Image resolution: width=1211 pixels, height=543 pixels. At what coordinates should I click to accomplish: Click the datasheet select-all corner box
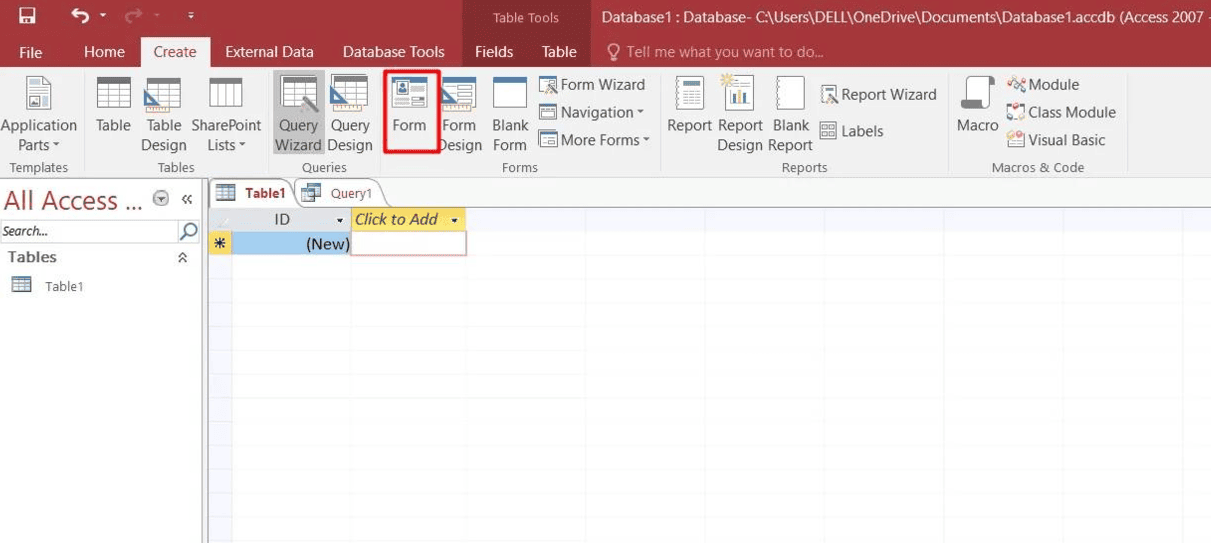[x=220, y=219]
